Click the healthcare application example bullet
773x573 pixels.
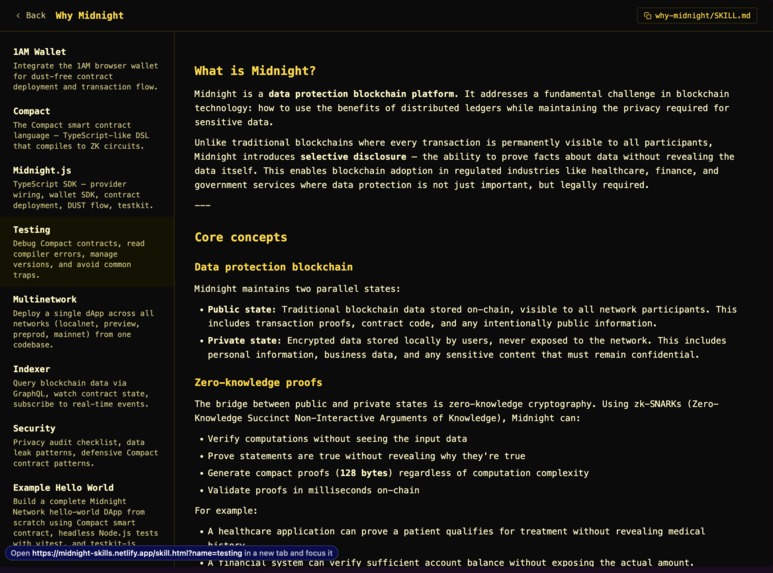click(x=456, y=537)
